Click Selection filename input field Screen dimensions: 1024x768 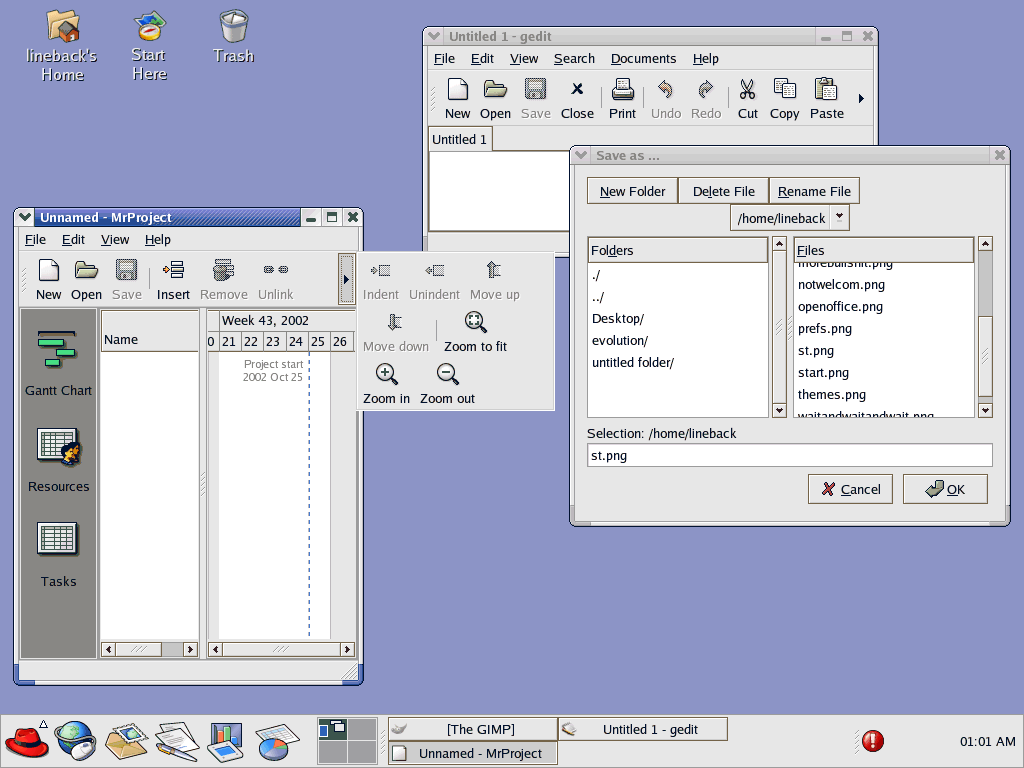pyautogui.click(x=790, y=456)
